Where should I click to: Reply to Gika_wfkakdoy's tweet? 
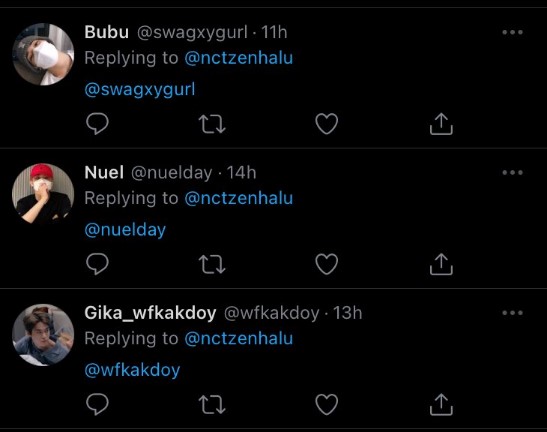[x=97, y=404]
